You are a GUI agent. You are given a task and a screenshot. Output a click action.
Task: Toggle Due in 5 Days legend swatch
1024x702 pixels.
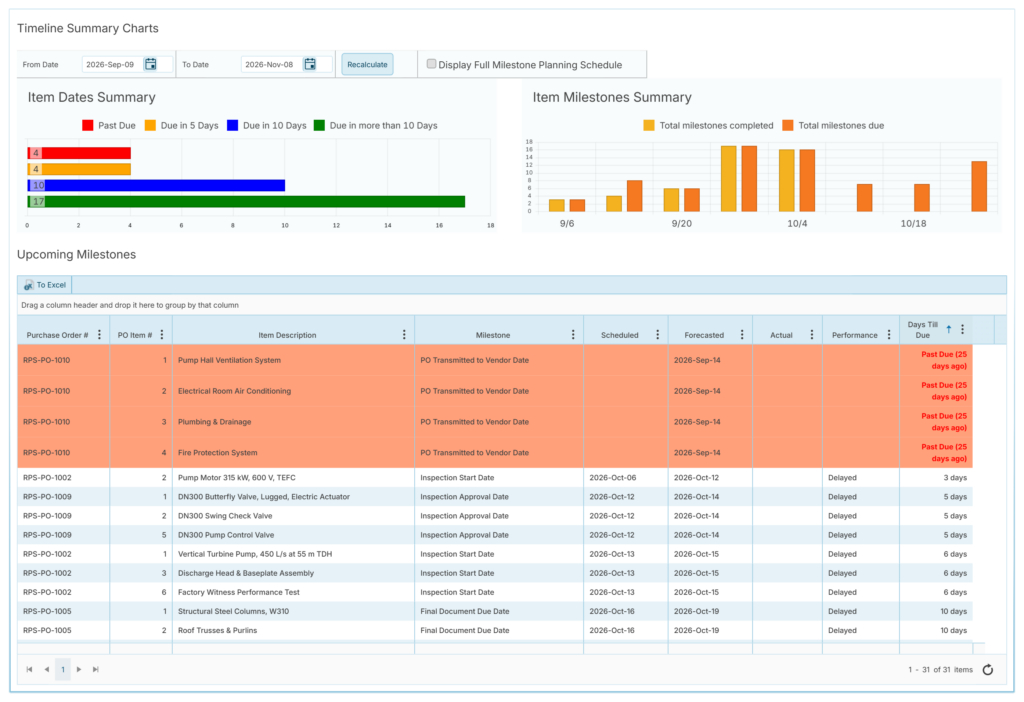pyautogui.click(x=150, y=125)
